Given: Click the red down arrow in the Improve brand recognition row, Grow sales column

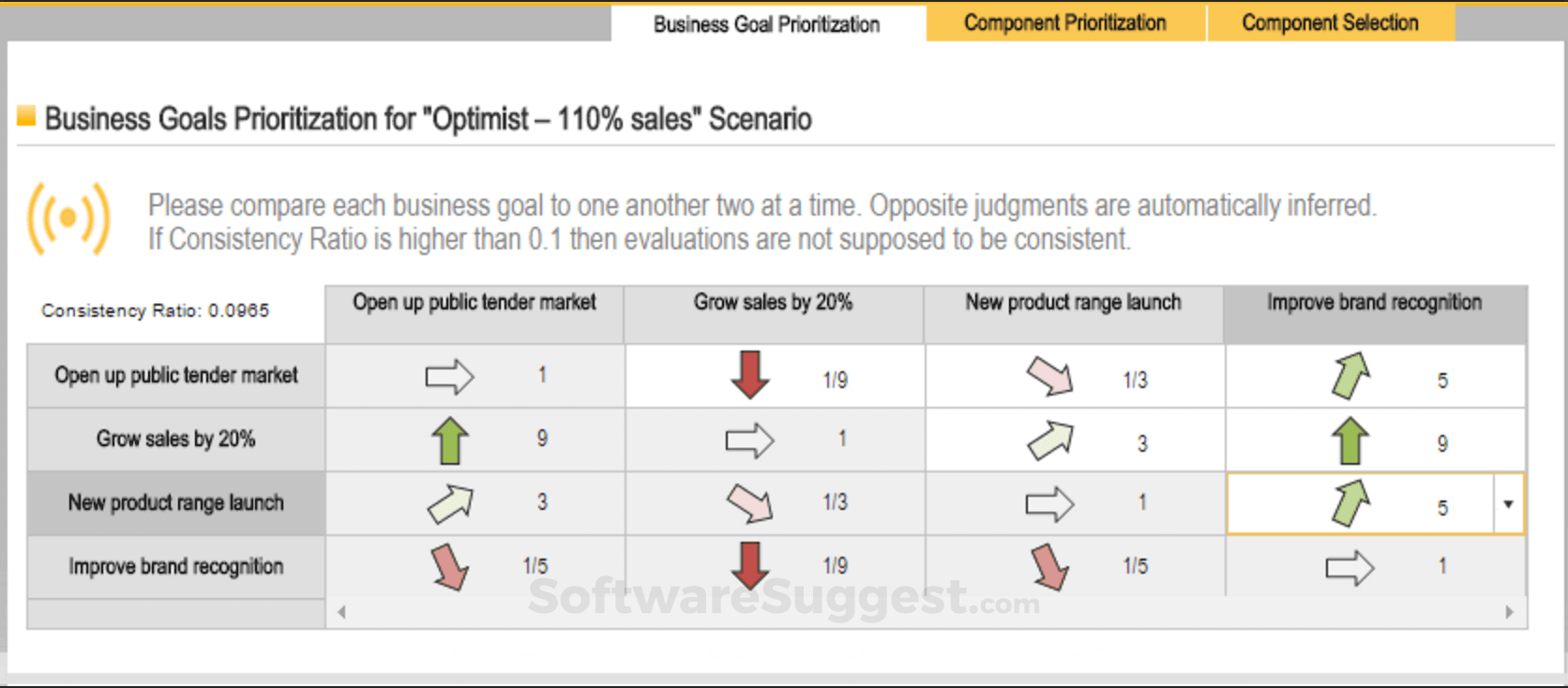Looking at the screenshot, I should [x=749, y=565].
